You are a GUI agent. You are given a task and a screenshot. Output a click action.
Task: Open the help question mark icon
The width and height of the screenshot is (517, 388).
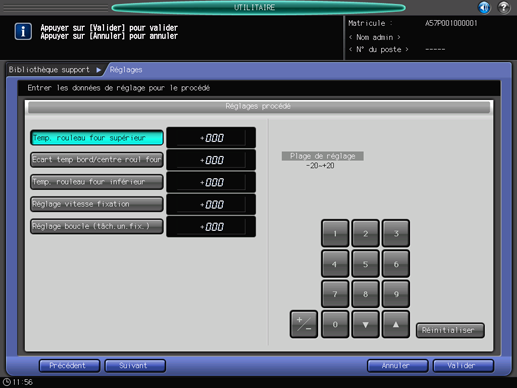pos(504,7)
